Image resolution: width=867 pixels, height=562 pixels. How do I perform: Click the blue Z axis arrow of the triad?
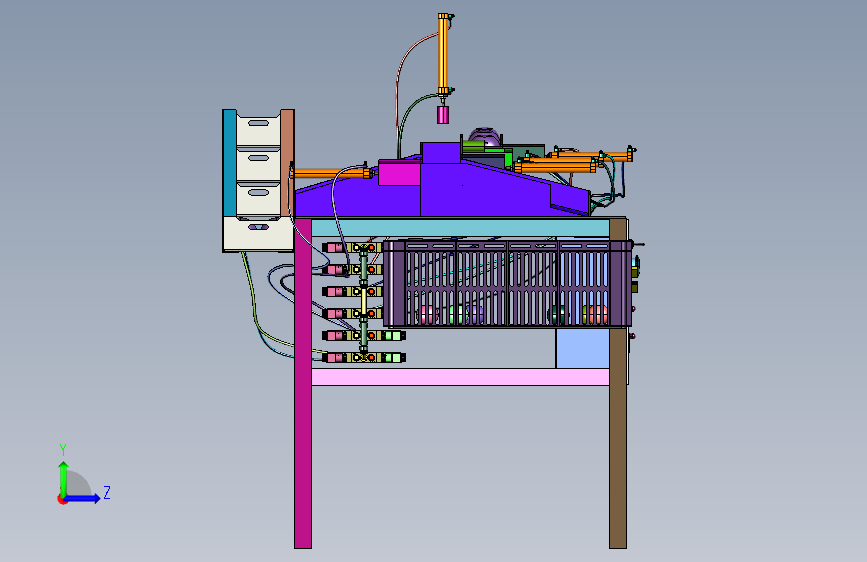[83, 498]
